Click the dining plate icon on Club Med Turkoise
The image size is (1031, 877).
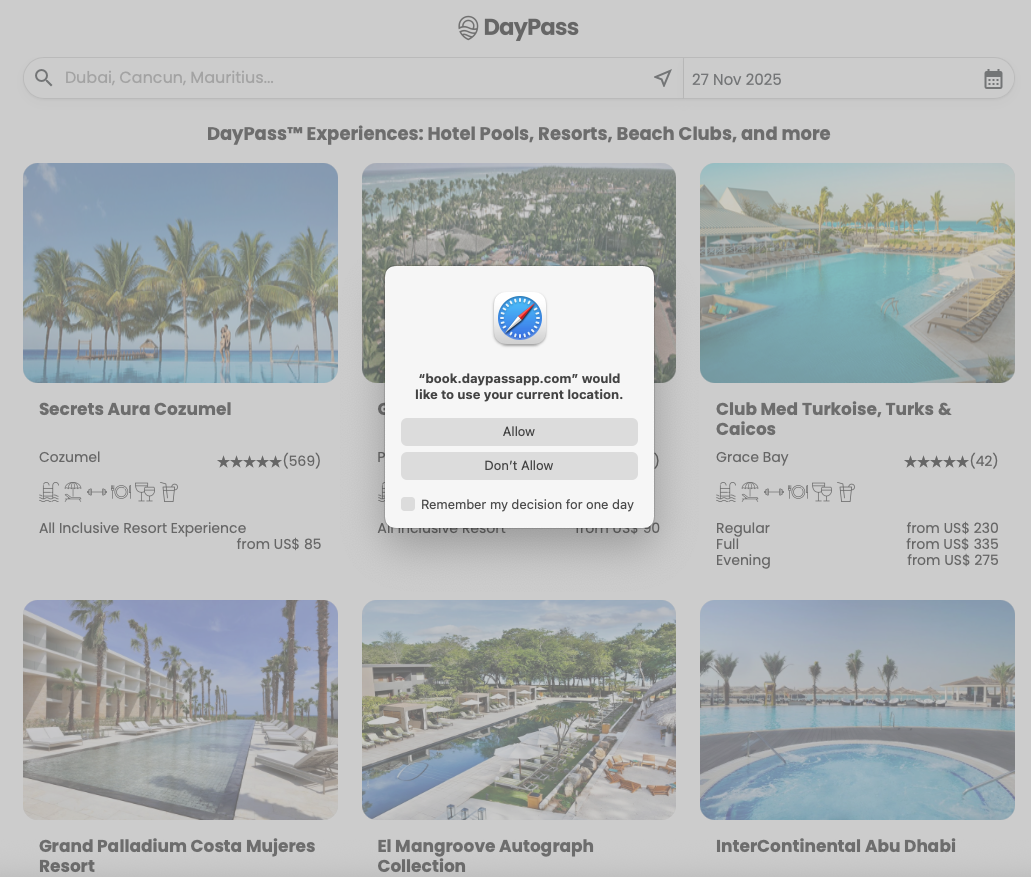click(x=798, y=492)
